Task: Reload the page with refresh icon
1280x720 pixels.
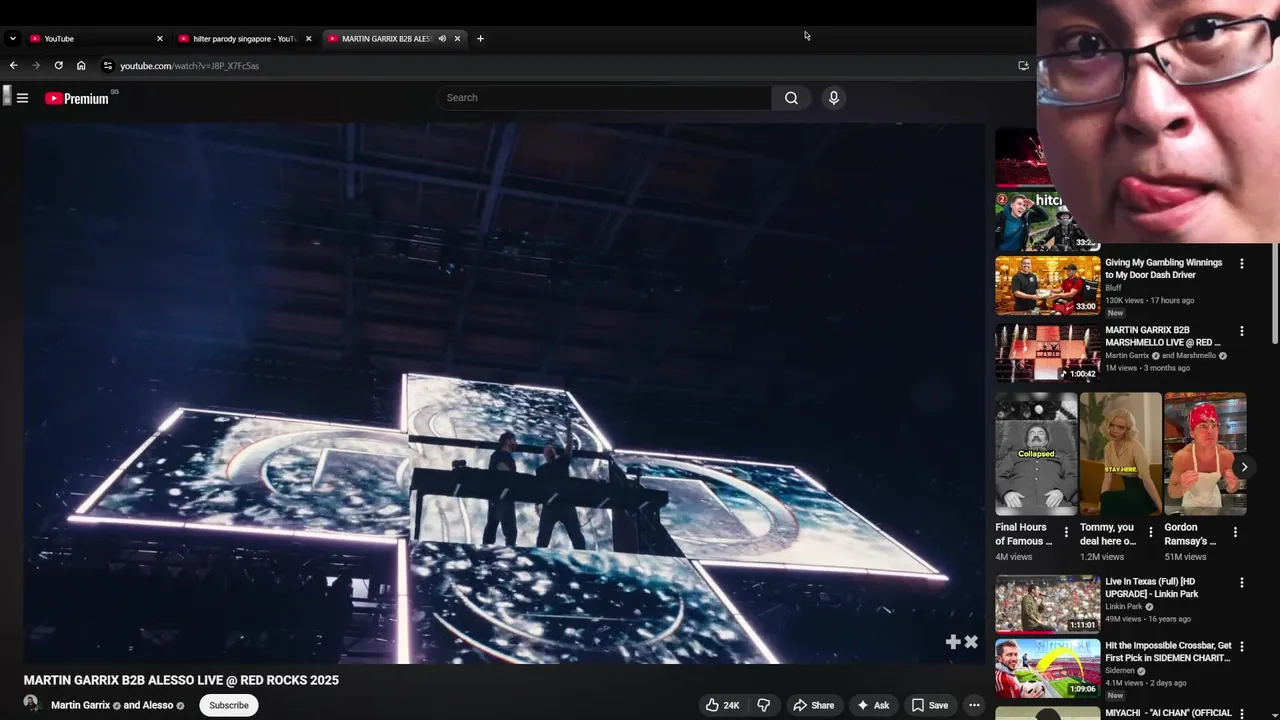Action: (58, 66)
